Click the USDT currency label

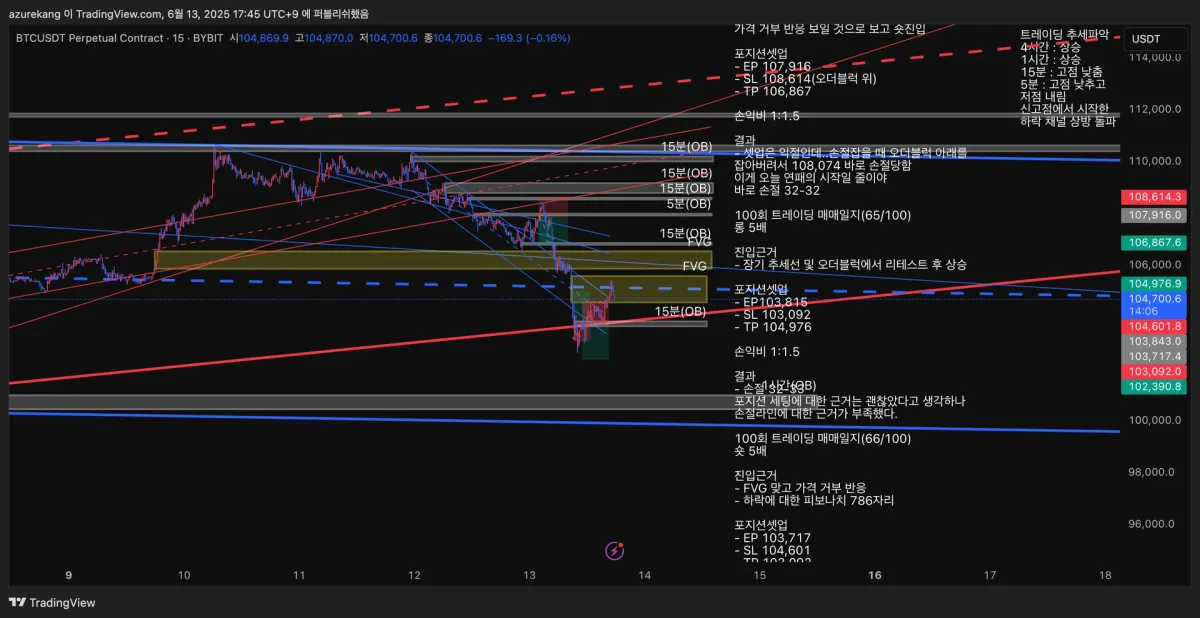point(1146,39)
